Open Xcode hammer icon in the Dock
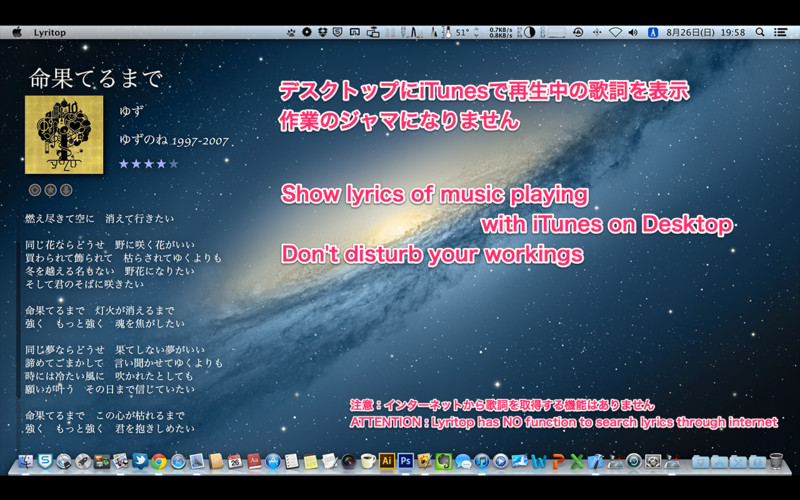 click(595, 461)
